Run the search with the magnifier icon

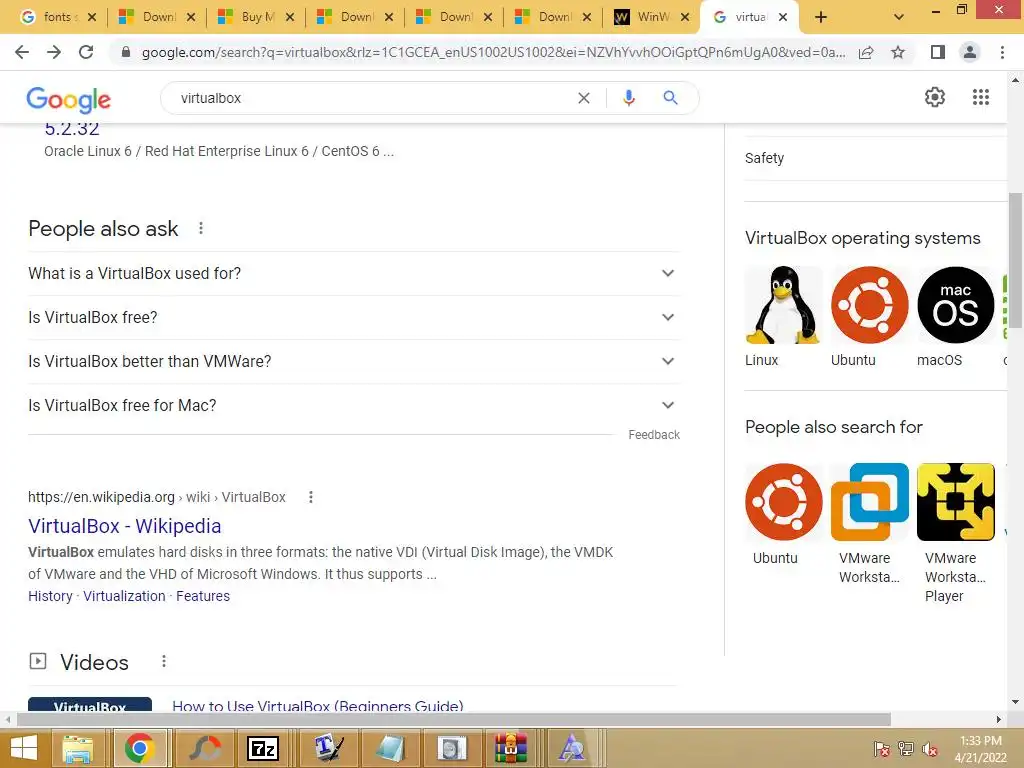(x=670, y=98)
